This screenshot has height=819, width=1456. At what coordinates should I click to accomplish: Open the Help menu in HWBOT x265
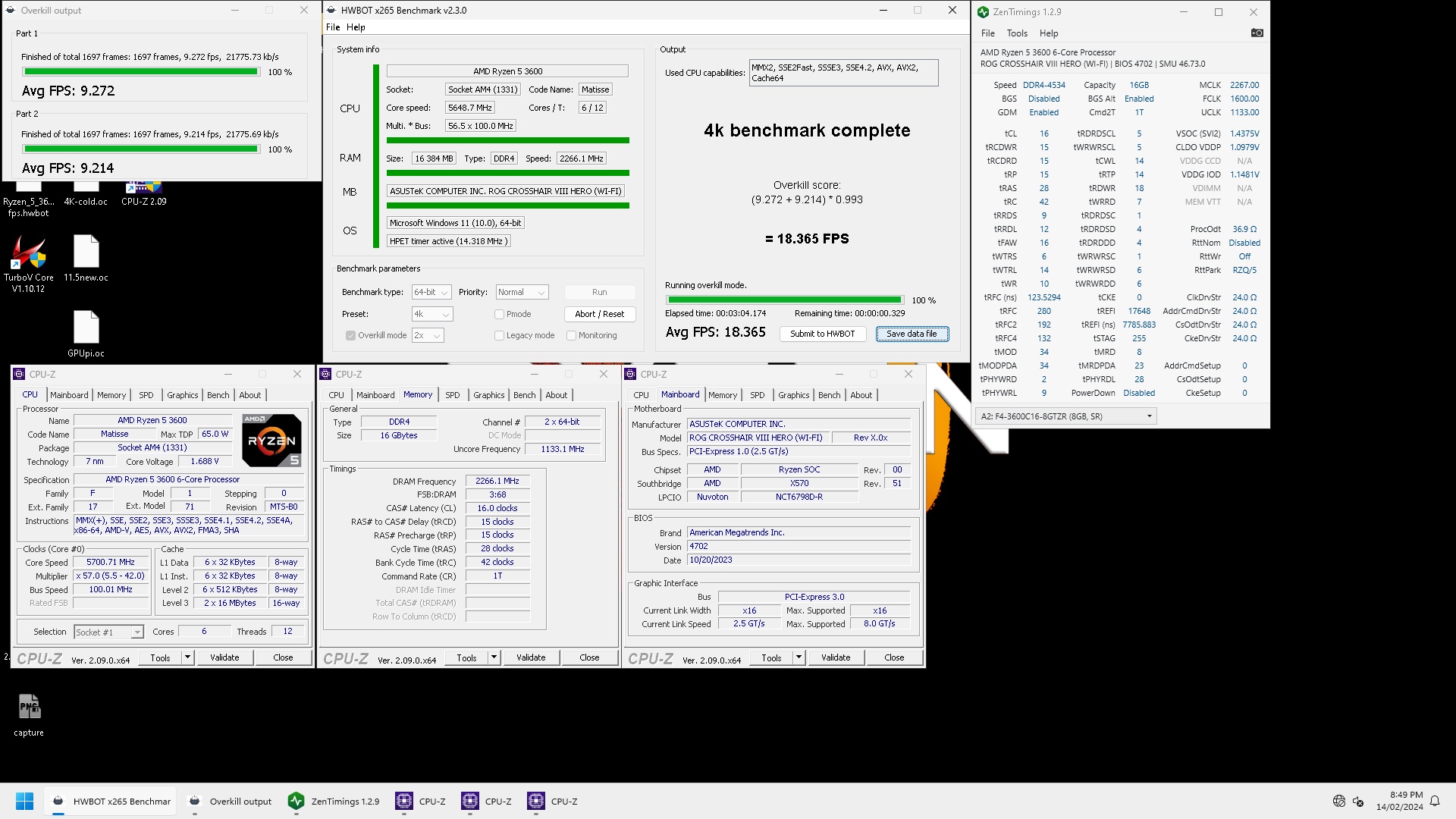pos(356,27)
